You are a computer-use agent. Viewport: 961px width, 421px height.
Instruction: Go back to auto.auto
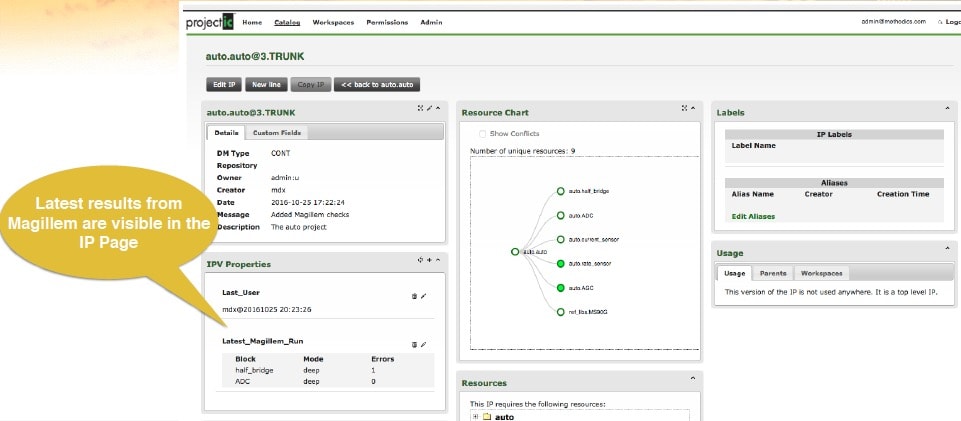click(x=377, y=85)
